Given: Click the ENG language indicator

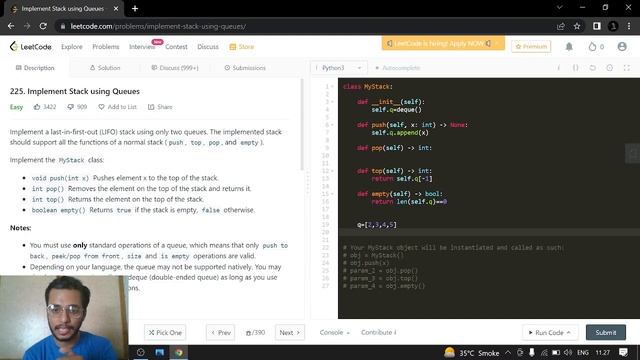Looking at the screenshot, I should point(583,353).
